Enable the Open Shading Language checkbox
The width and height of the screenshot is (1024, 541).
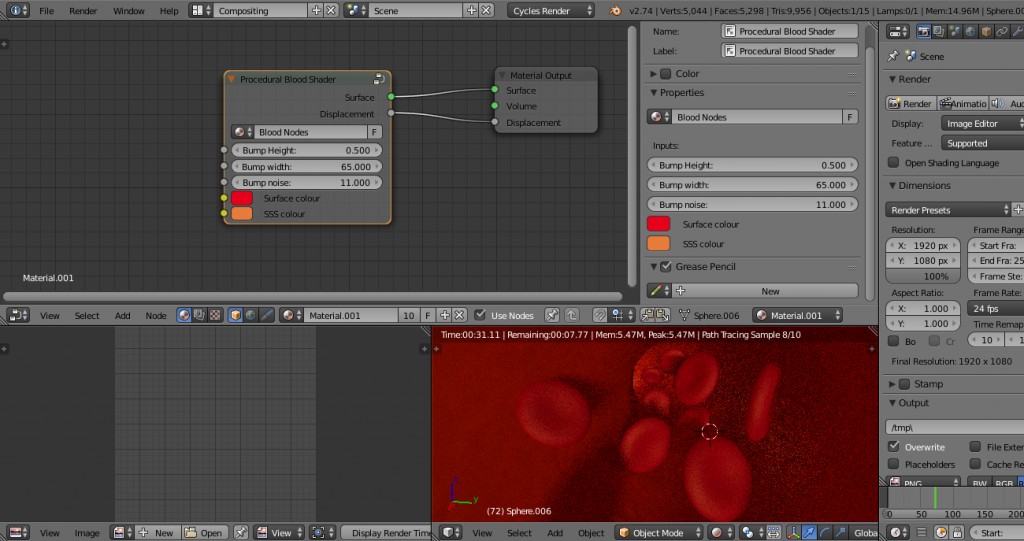point(895,163)
